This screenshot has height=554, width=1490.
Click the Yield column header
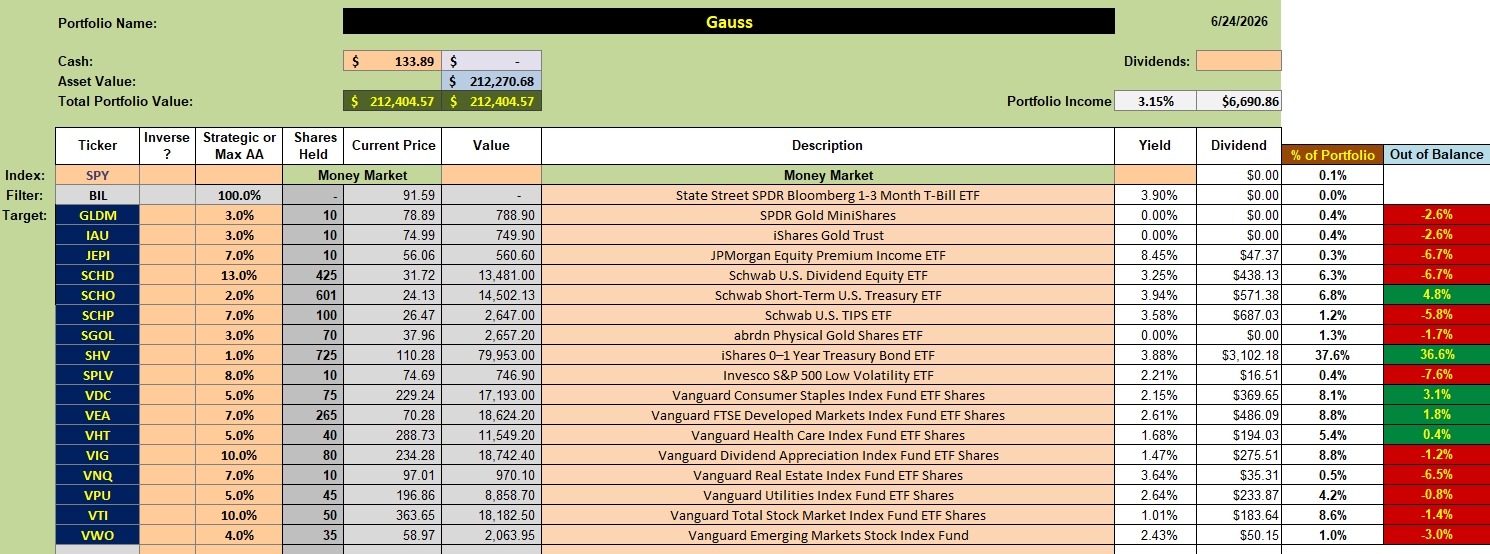(x=1155, y=146)
